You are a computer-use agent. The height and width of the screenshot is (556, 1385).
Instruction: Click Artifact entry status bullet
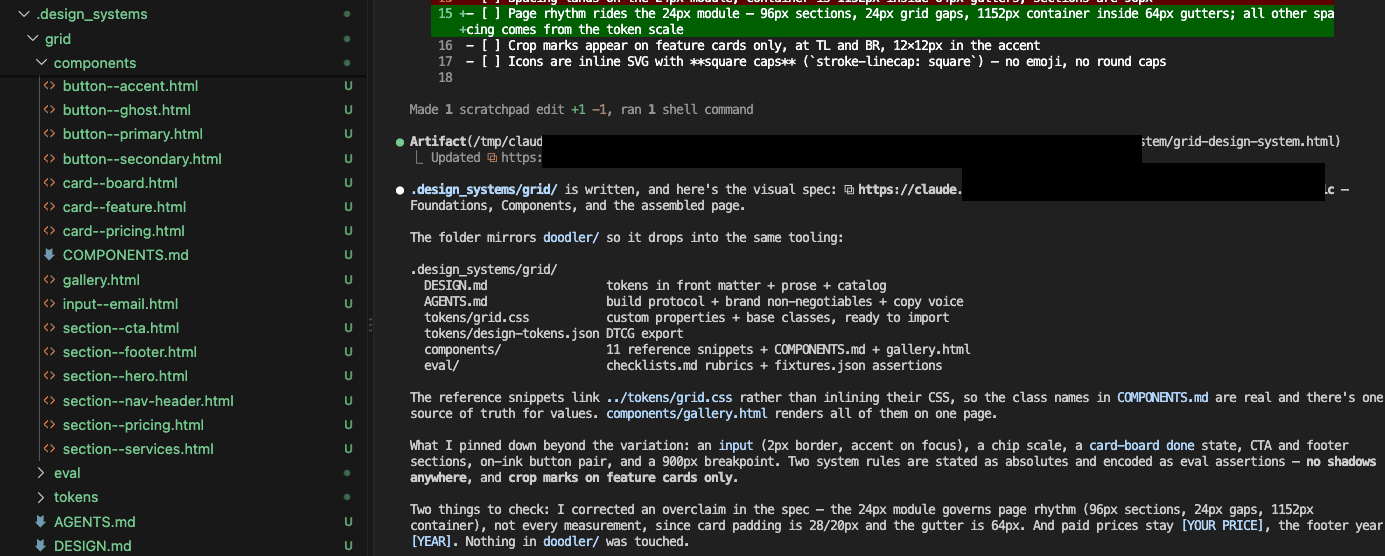coord(400,142)
